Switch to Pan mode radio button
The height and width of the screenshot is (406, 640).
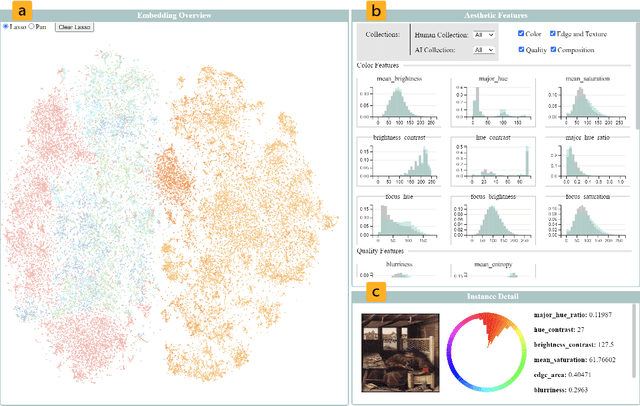[x=32, y=26]
